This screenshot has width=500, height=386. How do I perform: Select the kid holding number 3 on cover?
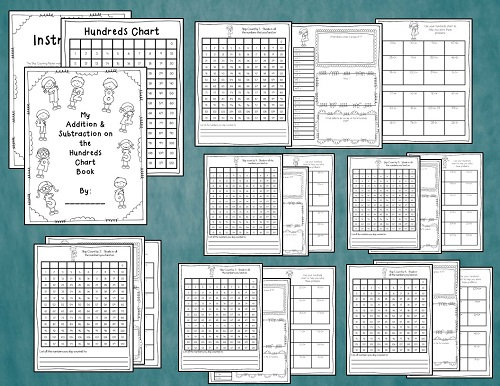(125, 153)
